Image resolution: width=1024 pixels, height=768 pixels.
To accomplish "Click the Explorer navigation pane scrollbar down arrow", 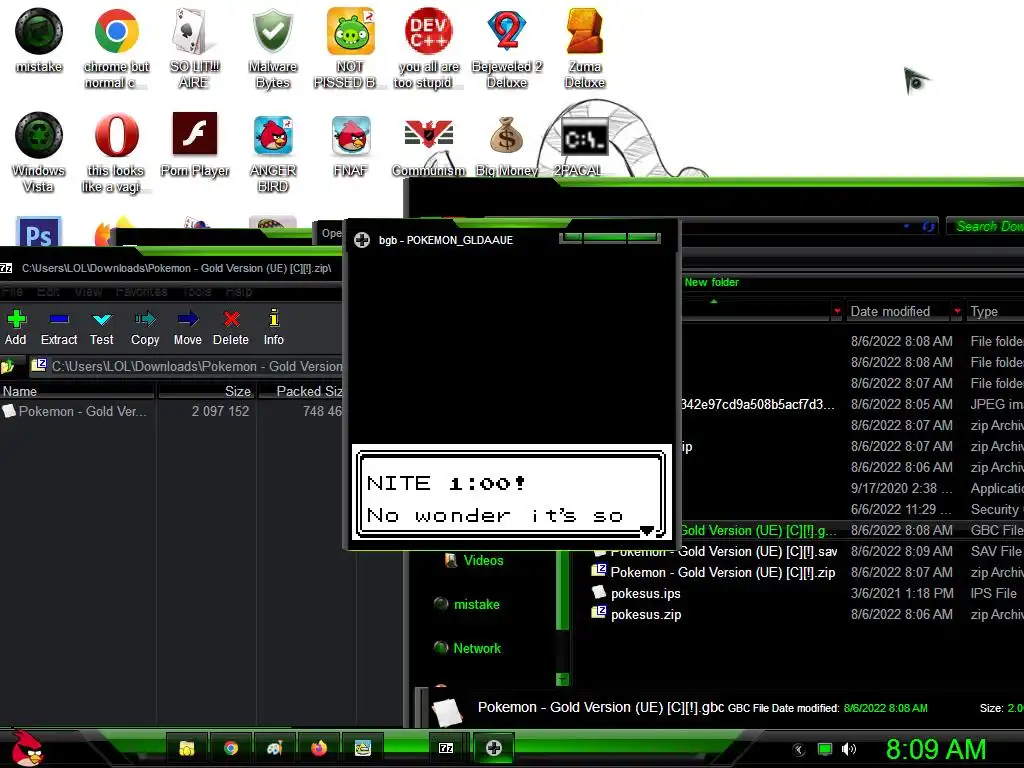I will 562,679.
